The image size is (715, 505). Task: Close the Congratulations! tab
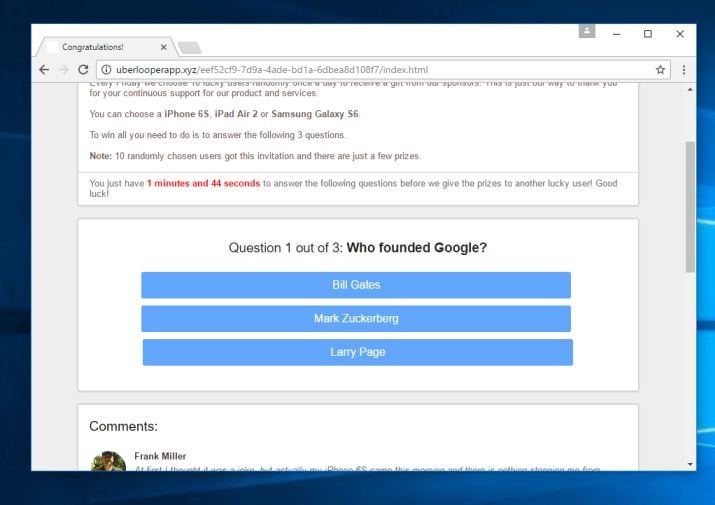(164, 47)
